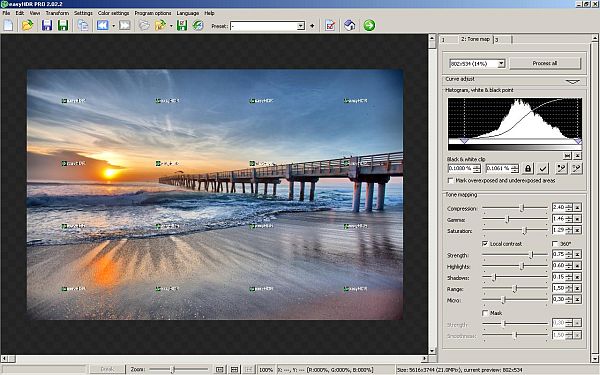
Task: Click the home icon in the toolbar
Action: pyautogui.click(x=349, y=26)
